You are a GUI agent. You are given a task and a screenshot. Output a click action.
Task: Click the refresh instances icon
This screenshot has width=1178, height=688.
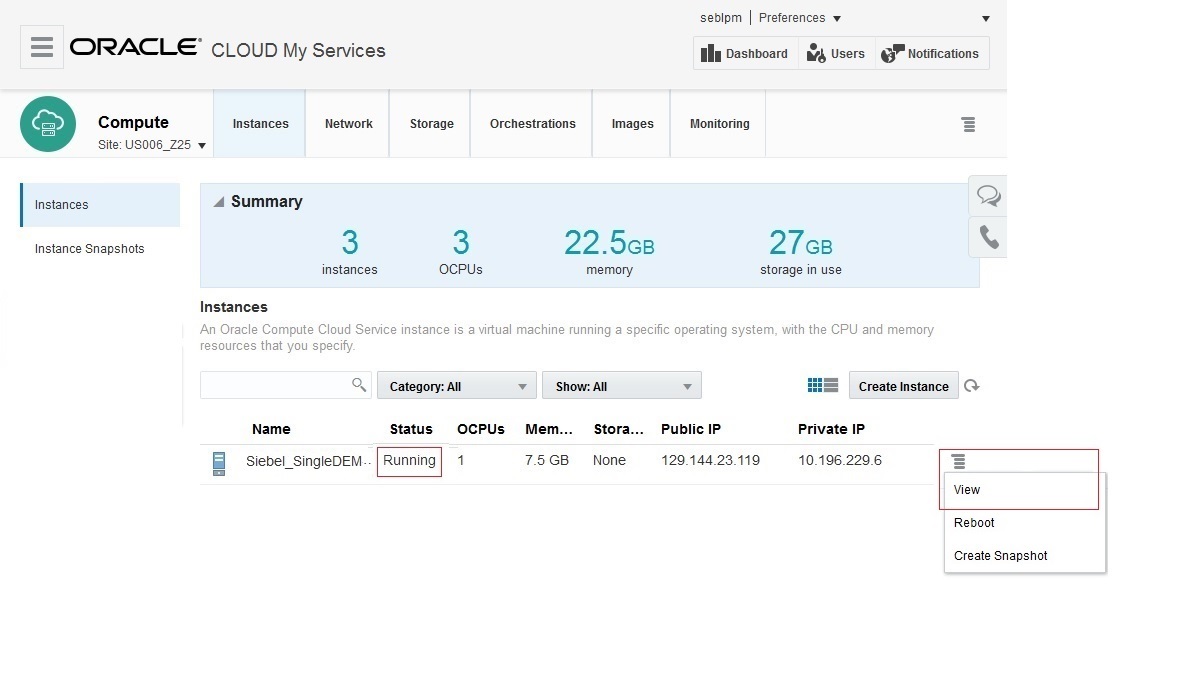pos(972,386)
